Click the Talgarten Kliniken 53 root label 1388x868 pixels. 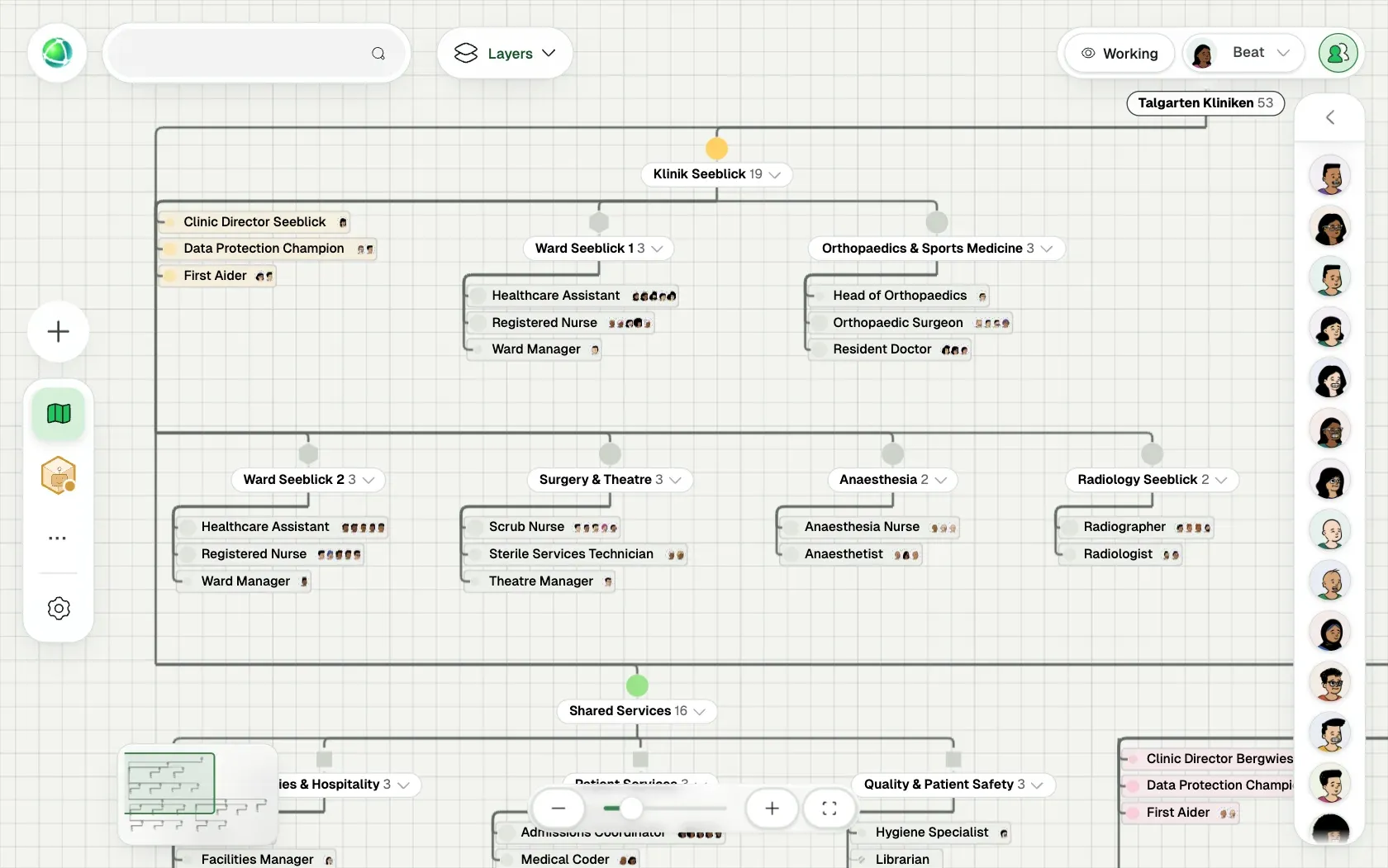point(1205,103)
